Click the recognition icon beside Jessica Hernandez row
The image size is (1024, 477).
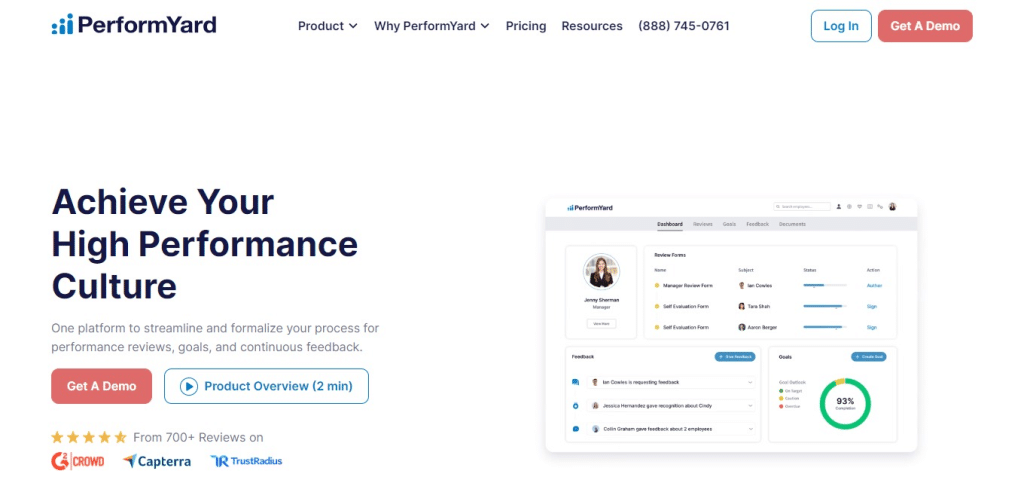click(575, 406)
